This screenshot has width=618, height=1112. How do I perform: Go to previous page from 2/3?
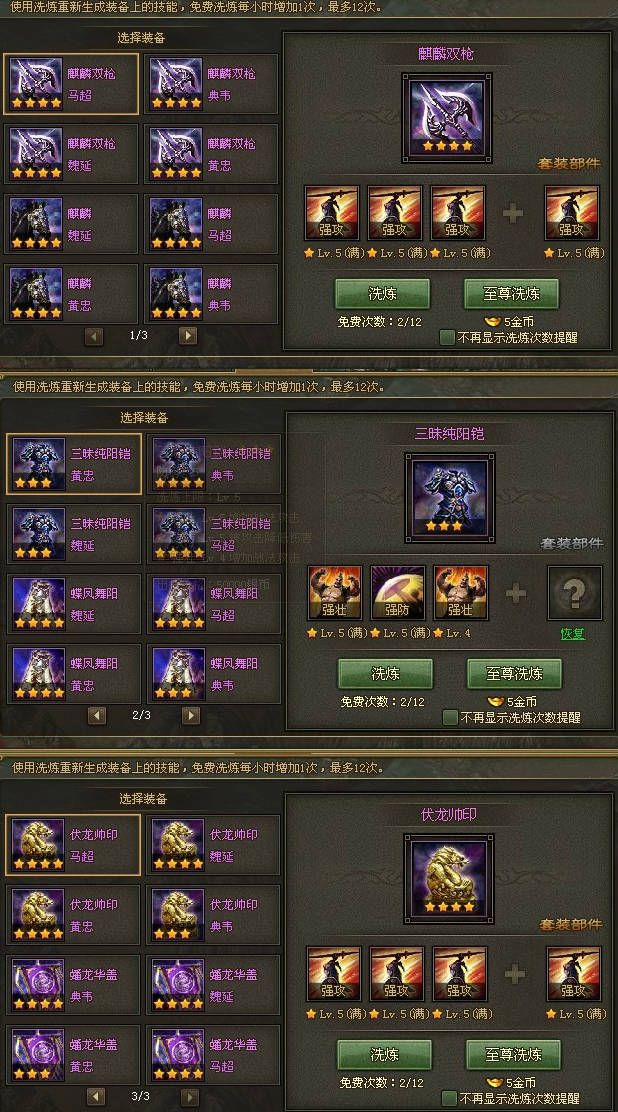pyautogui.click(x=97, y=716)
